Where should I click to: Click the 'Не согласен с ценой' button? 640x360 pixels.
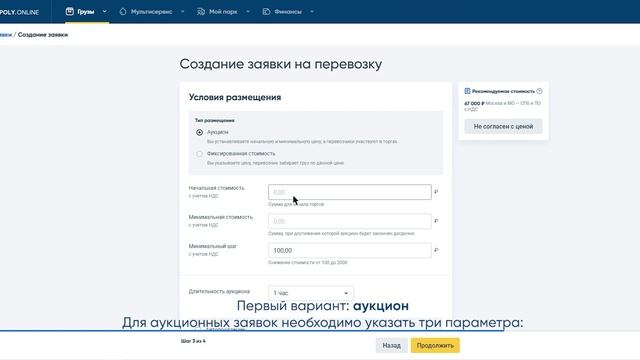point(503,127)
